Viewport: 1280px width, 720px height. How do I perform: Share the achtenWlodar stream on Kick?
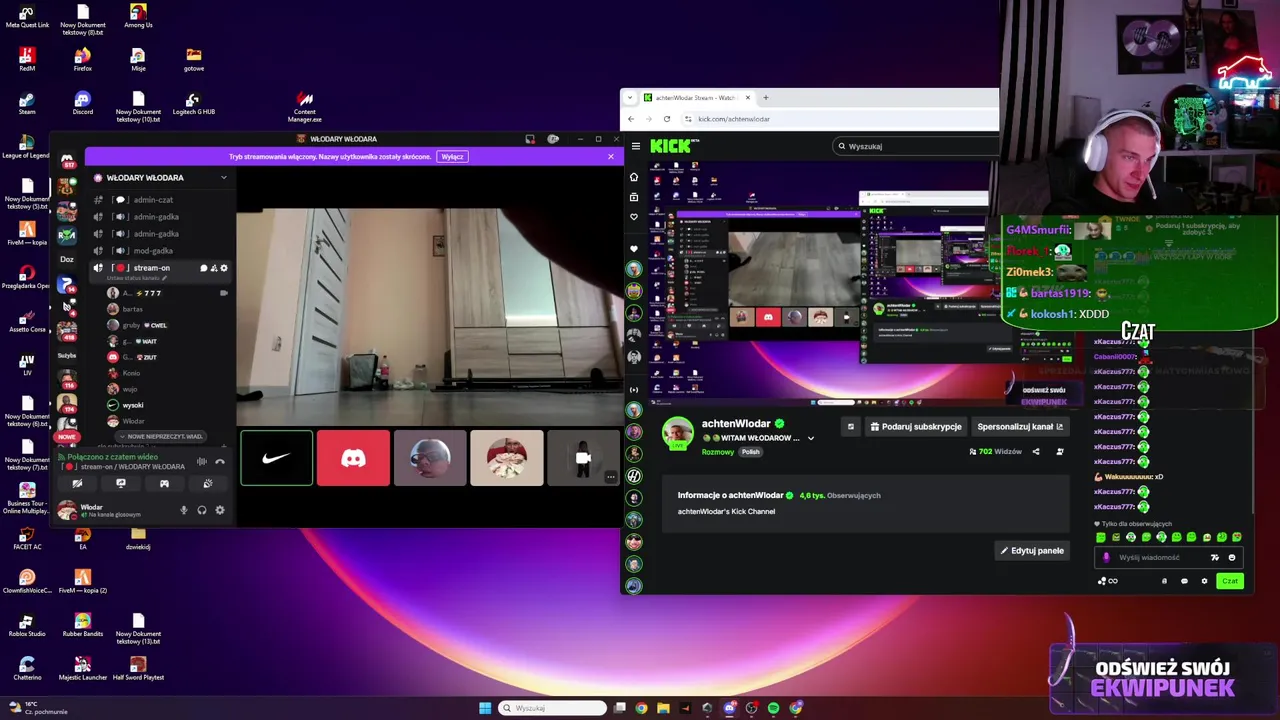[x=1036, y=451]
